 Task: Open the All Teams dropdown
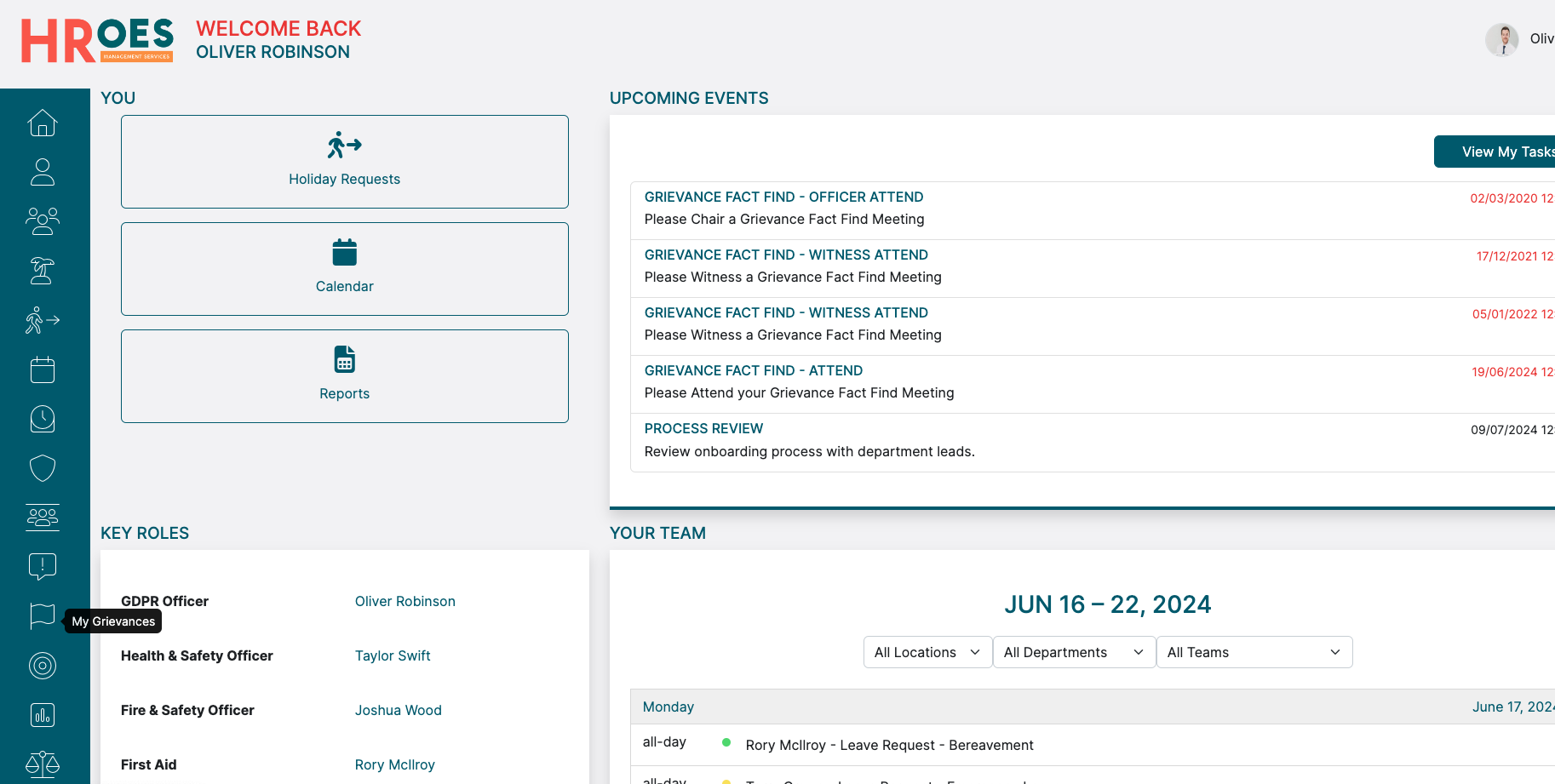tap(1254, 652)
